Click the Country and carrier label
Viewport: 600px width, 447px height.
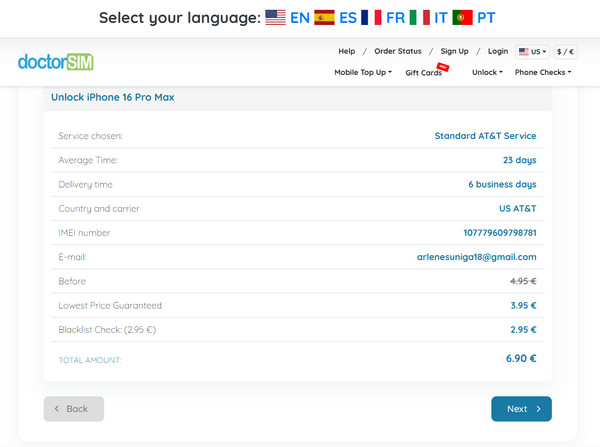99,209
